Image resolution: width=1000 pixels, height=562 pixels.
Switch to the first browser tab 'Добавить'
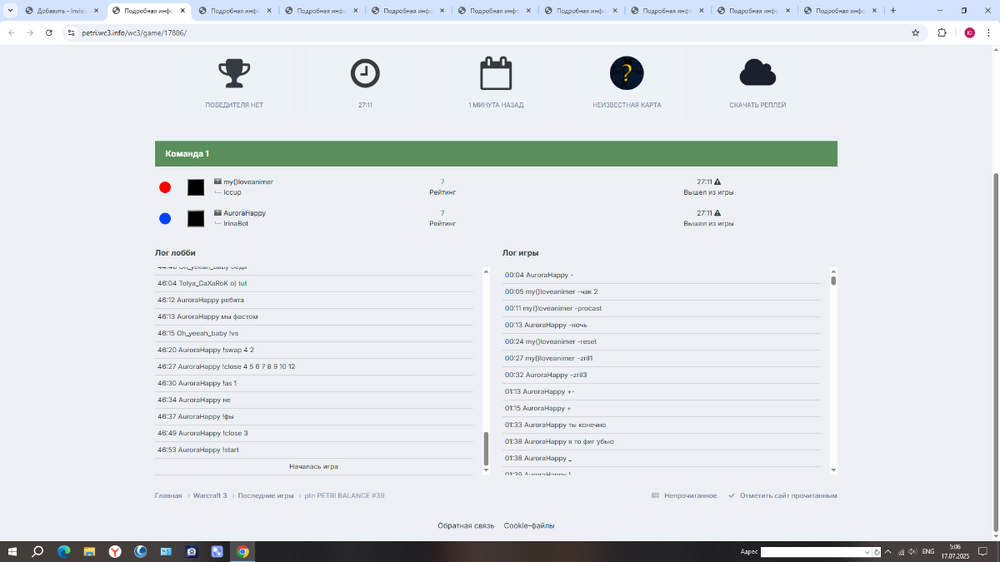(x=62, y=11)
